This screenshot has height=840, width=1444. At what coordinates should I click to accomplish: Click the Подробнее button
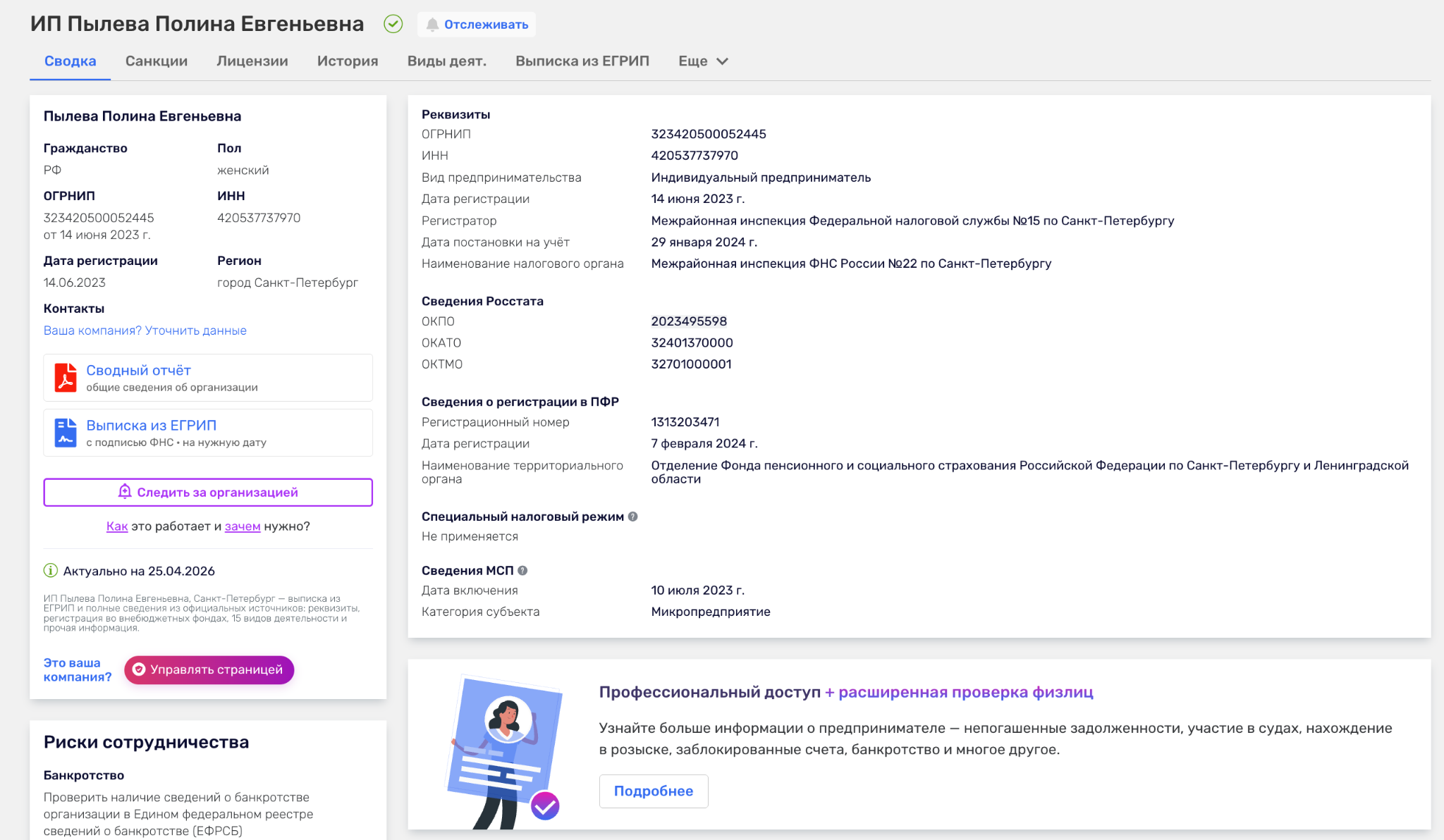pos(654,791)
